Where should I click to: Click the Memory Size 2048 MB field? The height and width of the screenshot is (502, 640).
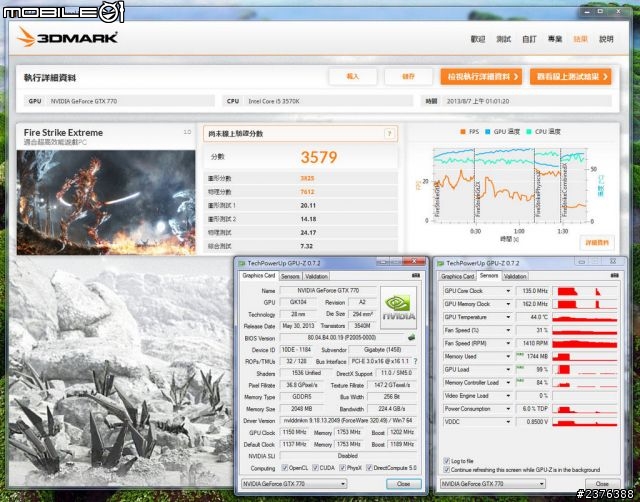pos(302,409)
